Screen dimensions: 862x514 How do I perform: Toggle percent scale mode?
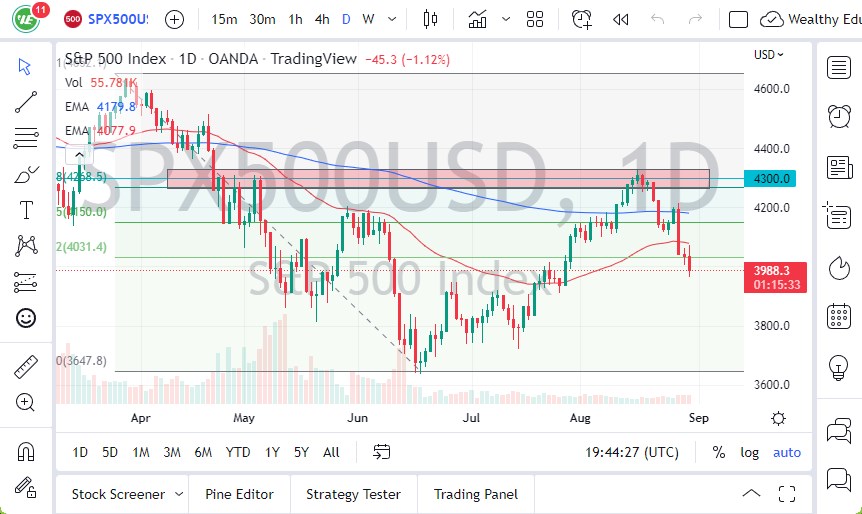(x=718, y=452)
